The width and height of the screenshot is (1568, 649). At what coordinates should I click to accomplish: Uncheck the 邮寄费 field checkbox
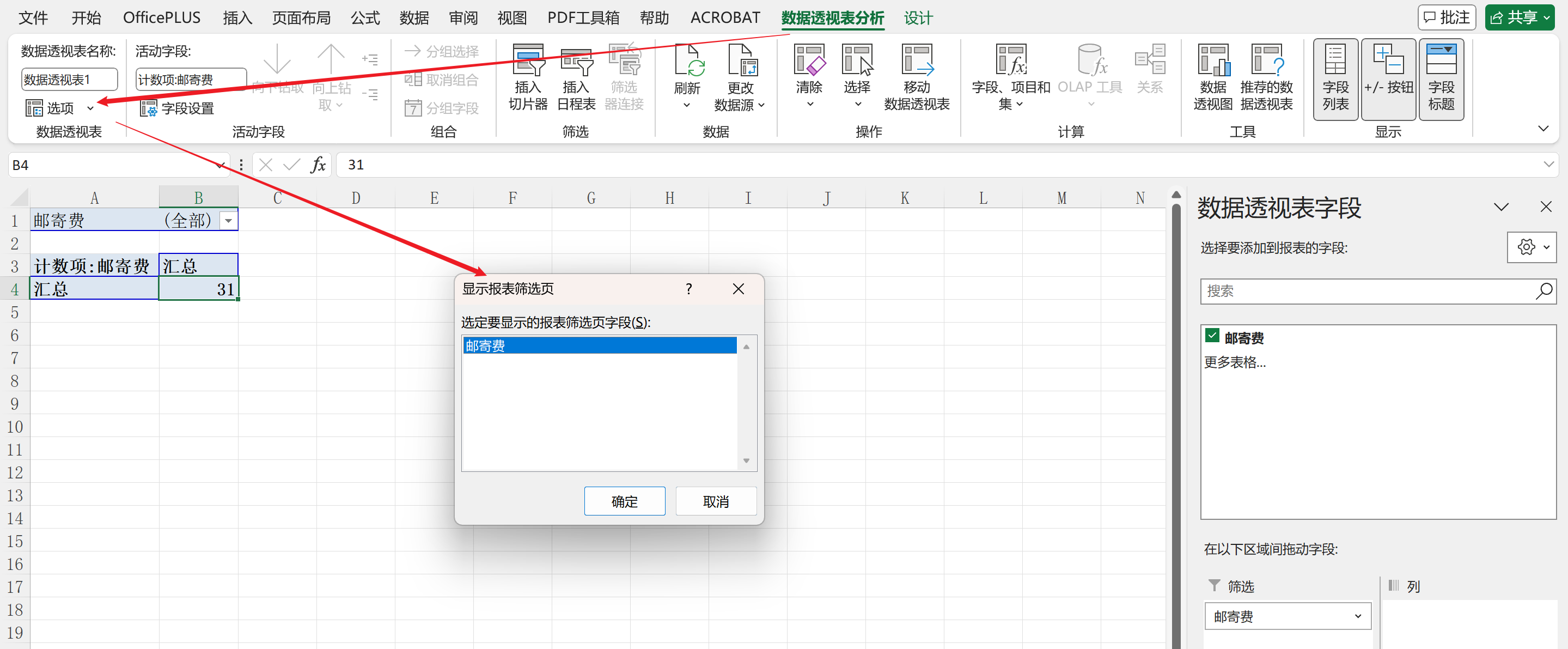tap(1212, 336)
